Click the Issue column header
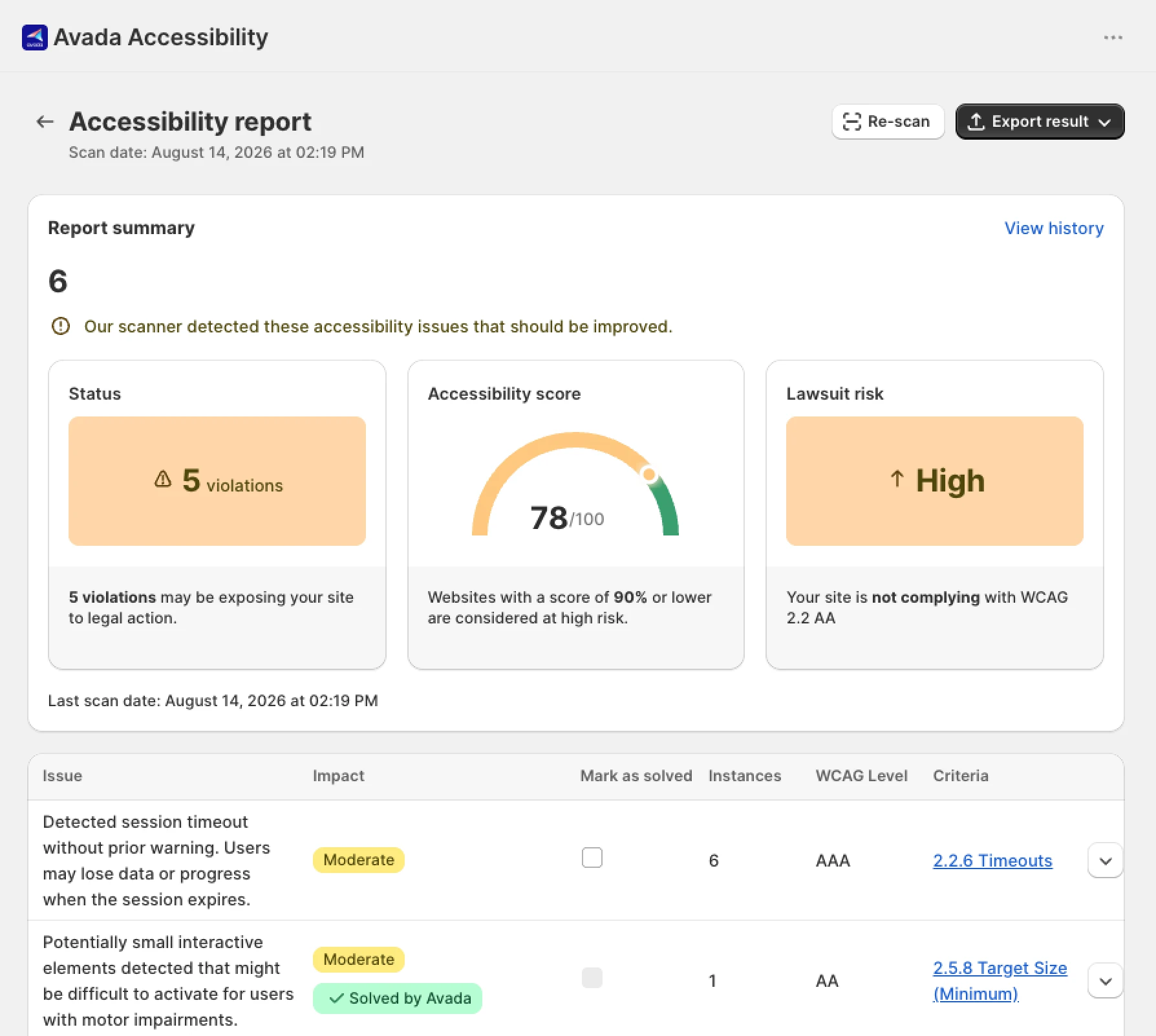The image size is (1156, 1036). click(x=63, y=775)
